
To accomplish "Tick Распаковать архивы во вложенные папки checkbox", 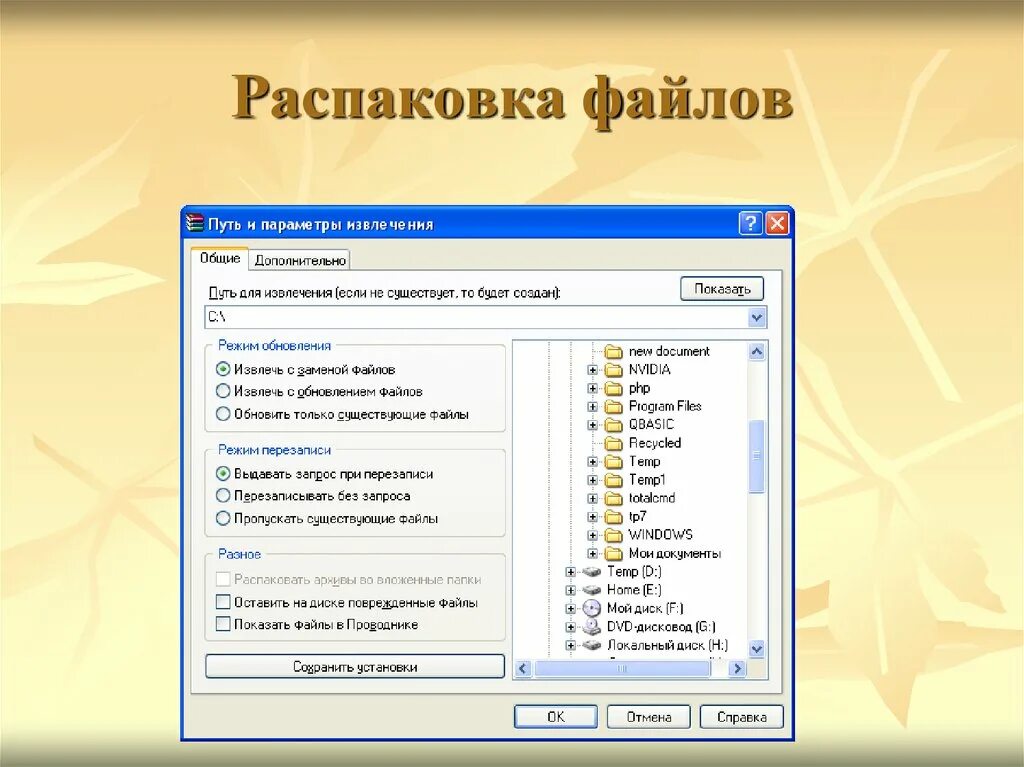I will [x=223, y=579].
